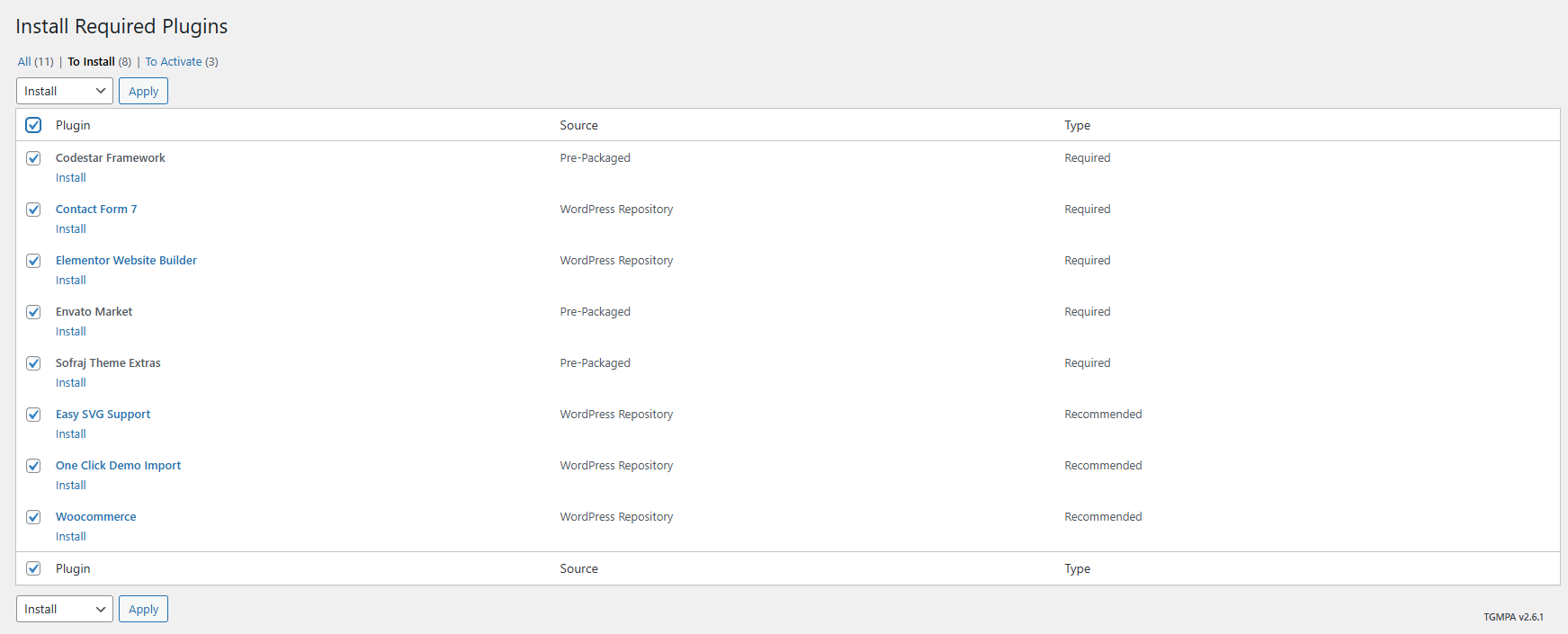Uncheck the Codestar Framework checkbox
The height and width of the screenshot is (634, 1568).
tap(33, 158)
